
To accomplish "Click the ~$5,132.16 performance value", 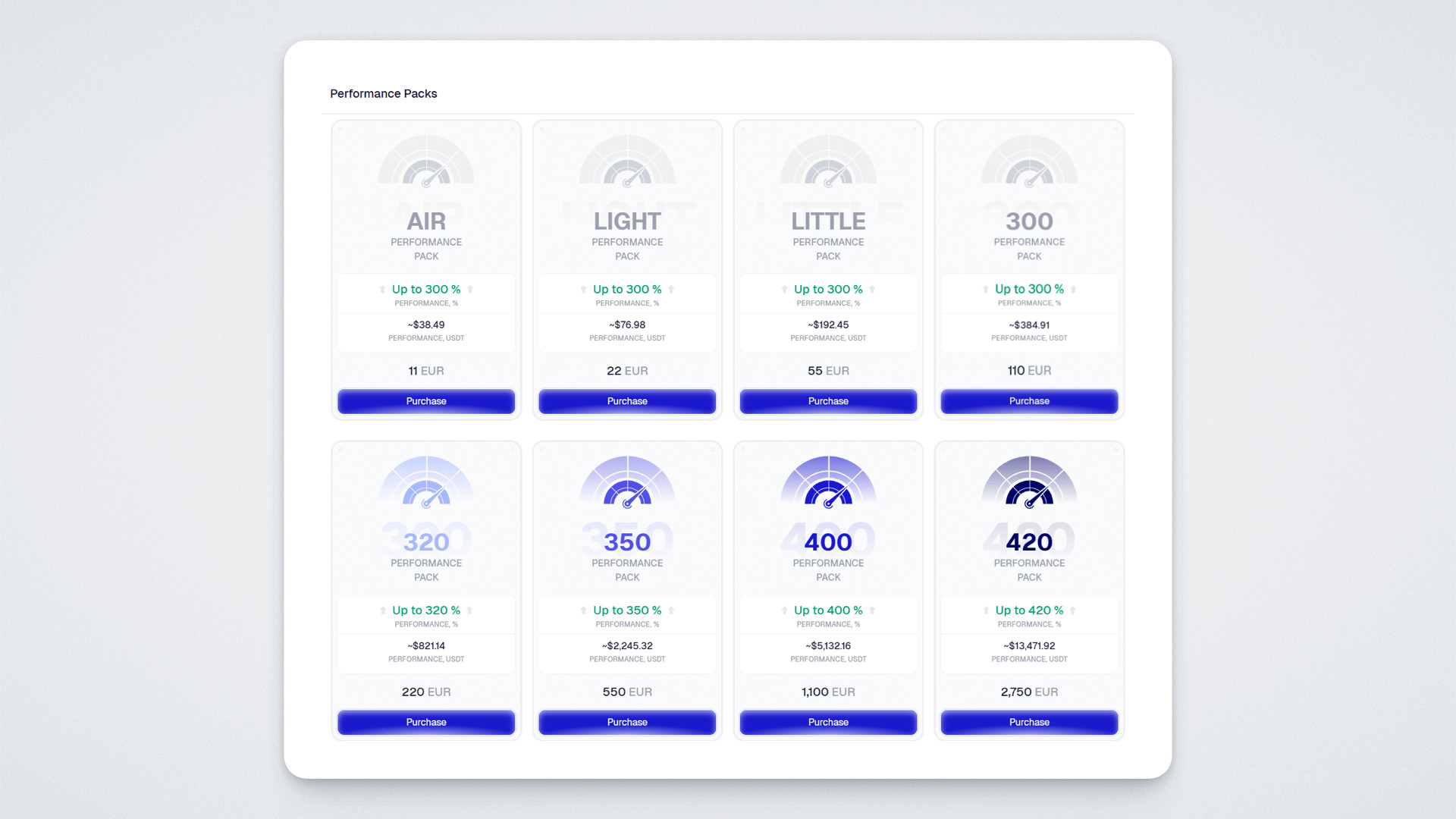I will 828,646.
